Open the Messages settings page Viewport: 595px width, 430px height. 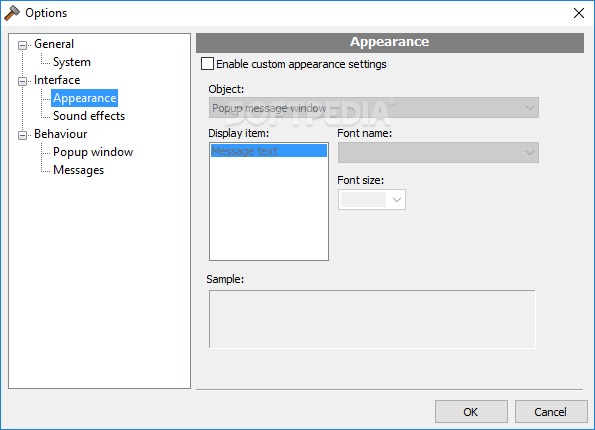tap(79, 170)
